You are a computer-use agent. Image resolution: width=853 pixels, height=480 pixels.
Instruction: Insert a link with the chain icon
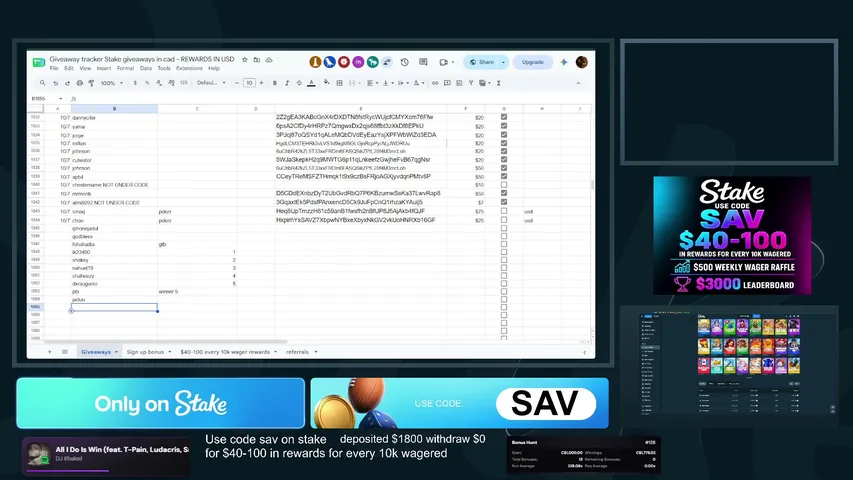pos(435,83)
